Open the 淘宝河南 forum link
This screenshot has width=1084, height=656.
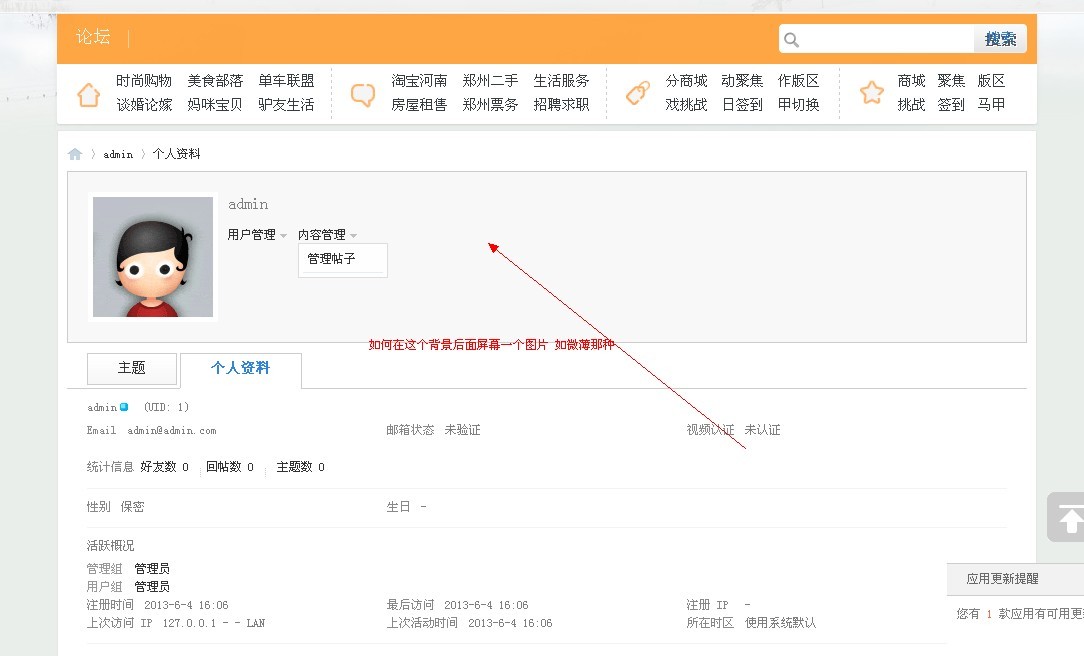coord(419,80)
